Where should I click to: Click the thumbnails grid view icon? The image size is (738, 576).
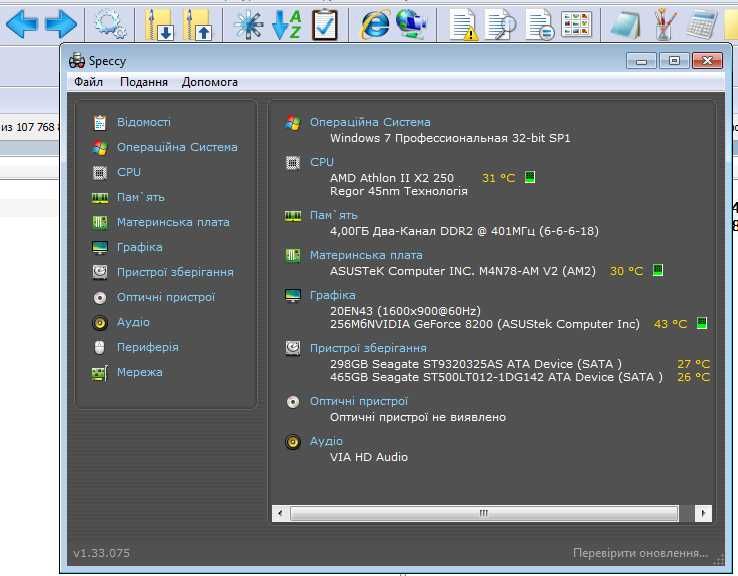point(577,24)
